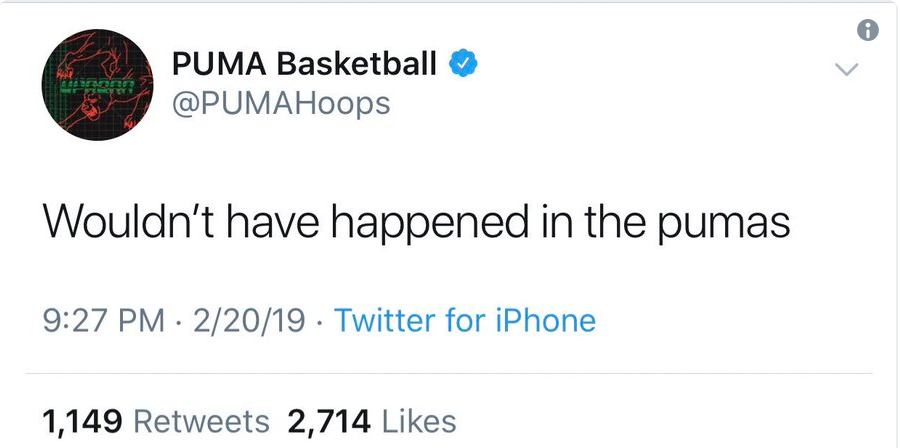Image resolution: width=900 pixels, height=448 pixels.
Task: Click the gray info icon at top right
Action: tap(868, 31)
